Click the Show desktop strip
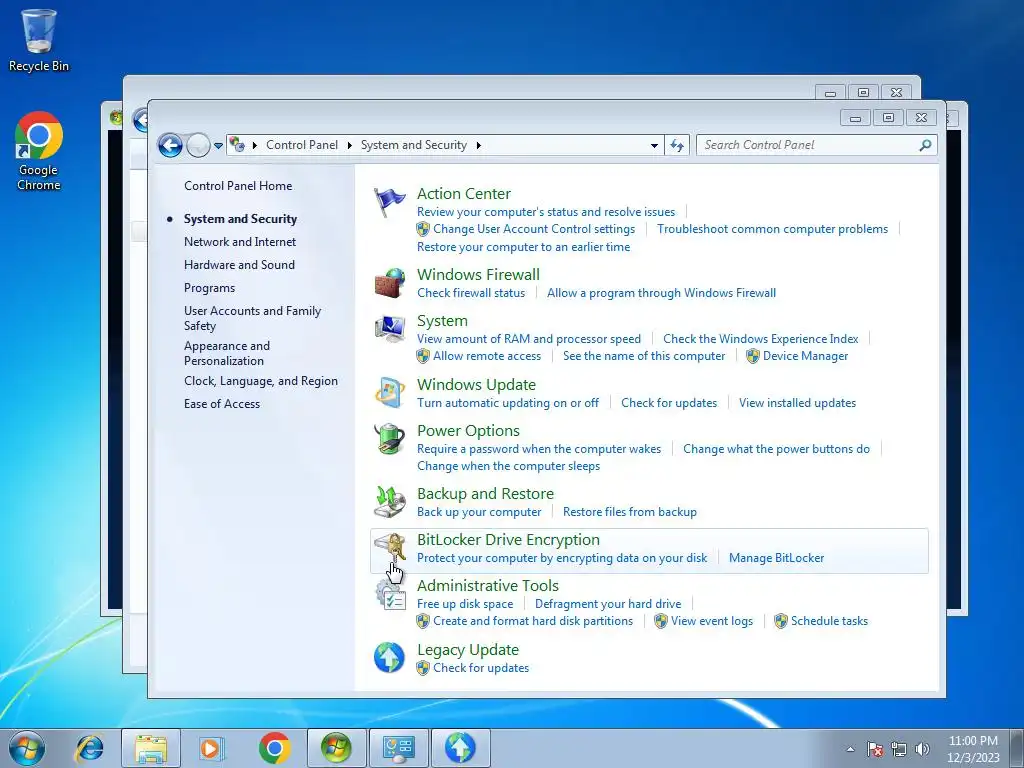 [x=1017, y=748]
